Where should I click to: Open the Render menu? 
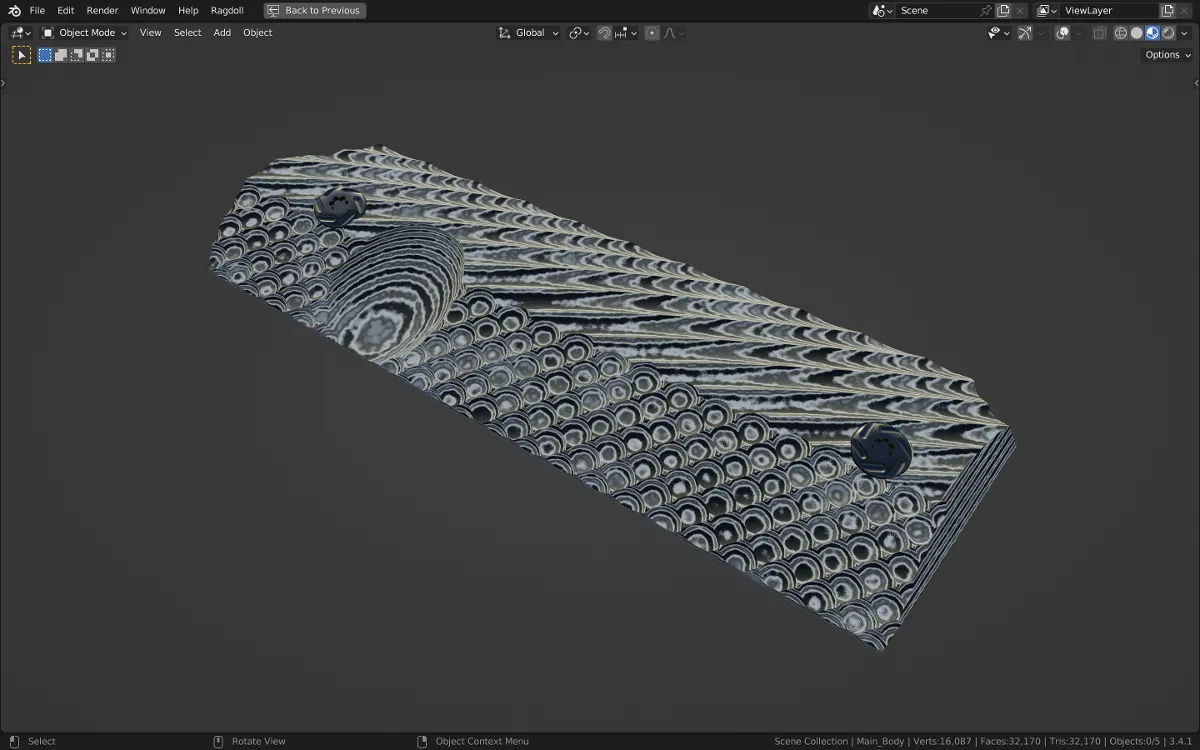pos(102,10)
